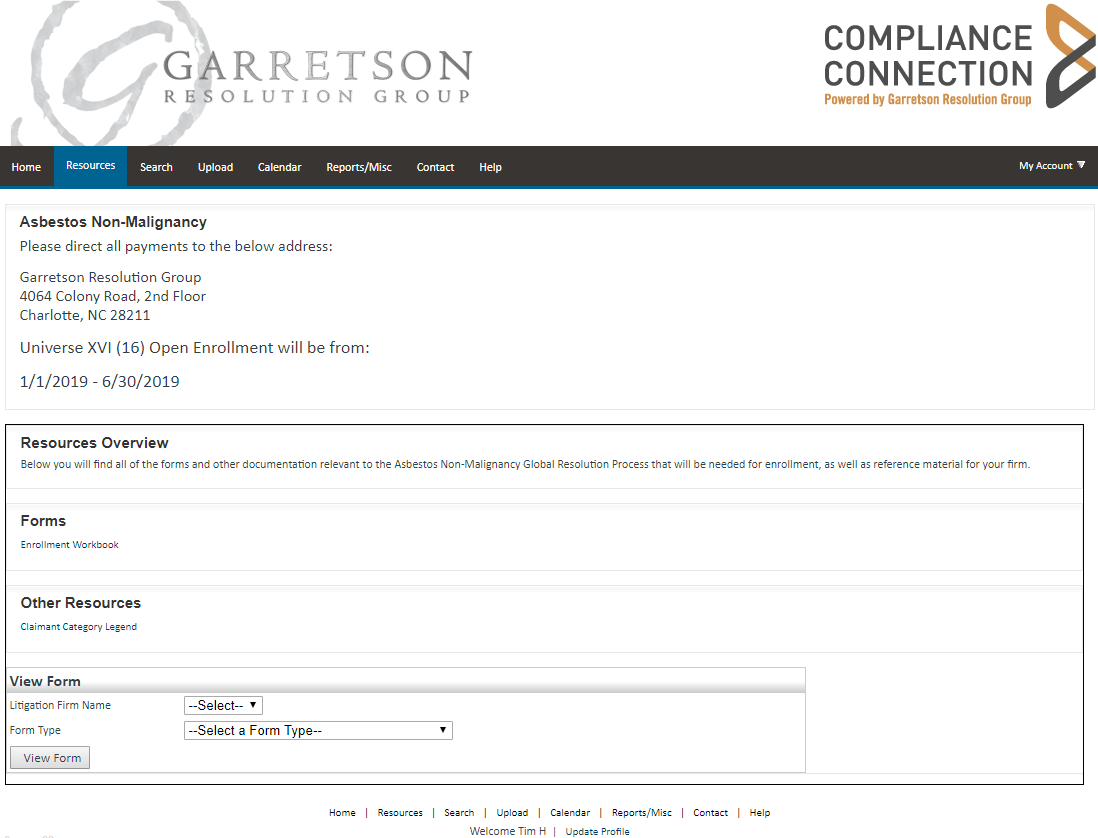Click the footer Home link
The width and height of the screenshot is (1098, 838).
coord(342,813)
